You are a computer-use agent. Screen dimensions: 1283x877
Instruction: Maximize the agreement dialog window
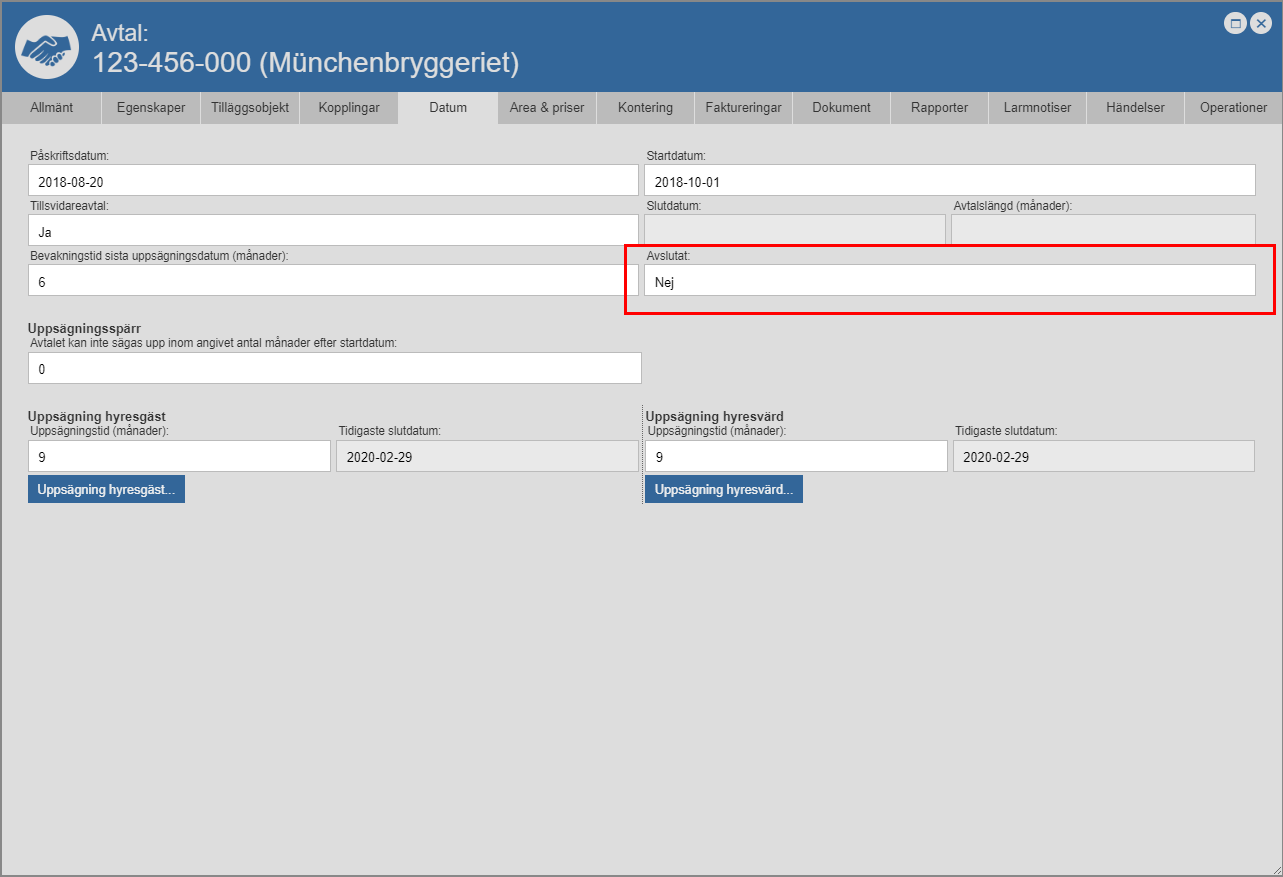(x=1236, y=24)
